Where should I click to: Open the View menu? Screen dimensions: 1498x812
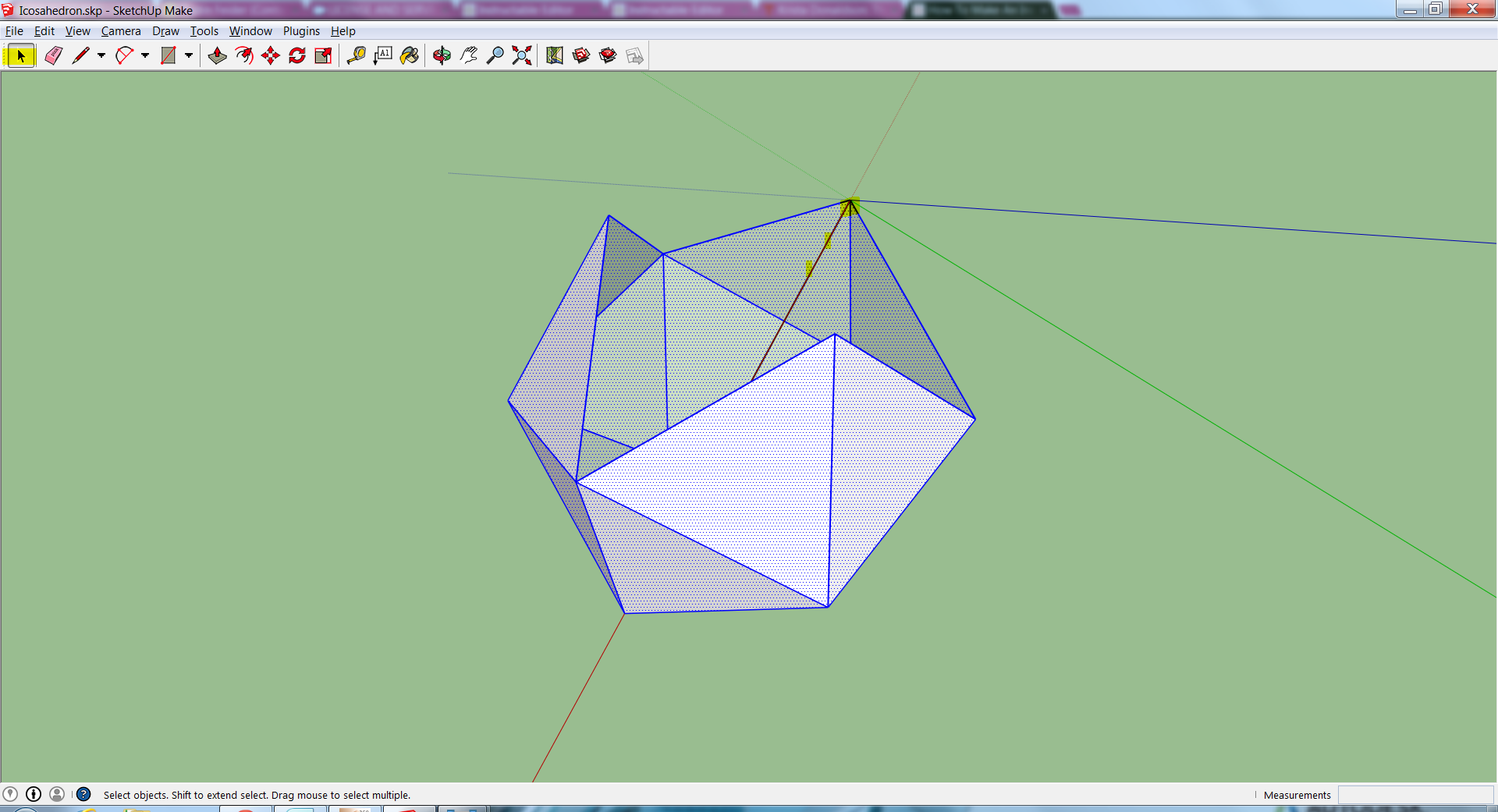coord(77,31)
